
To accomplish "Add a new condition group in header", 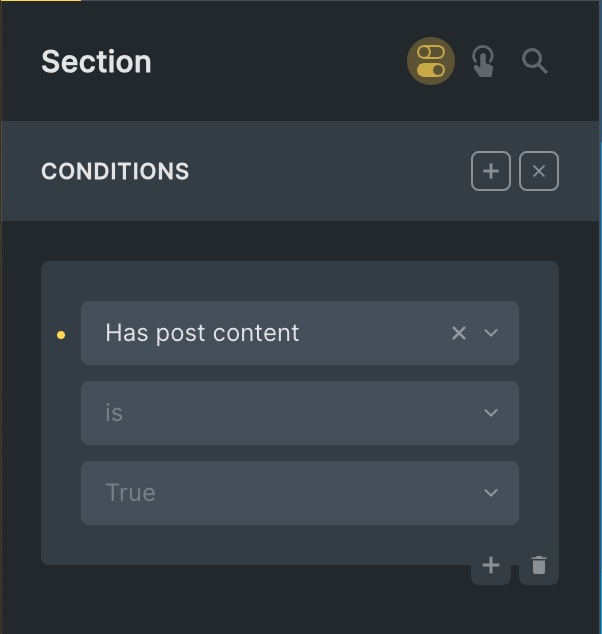I will pyautogui.click(x=491, y=171).
